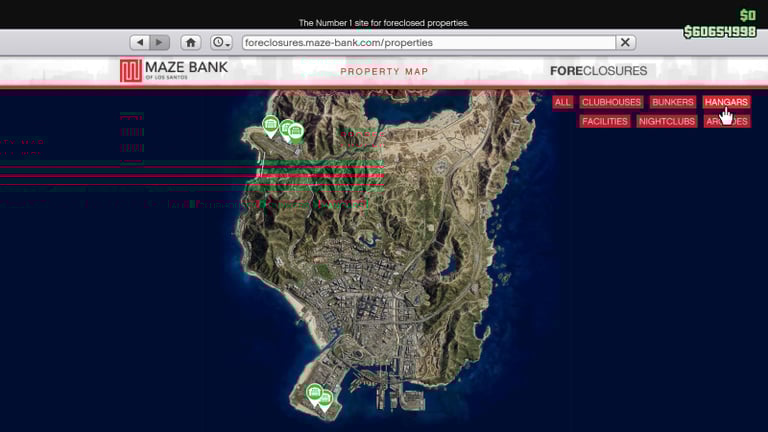This screenshot has height=432, width=768.
Task: Filter map by NIGHTCLUBS
Action: [667, 121]
